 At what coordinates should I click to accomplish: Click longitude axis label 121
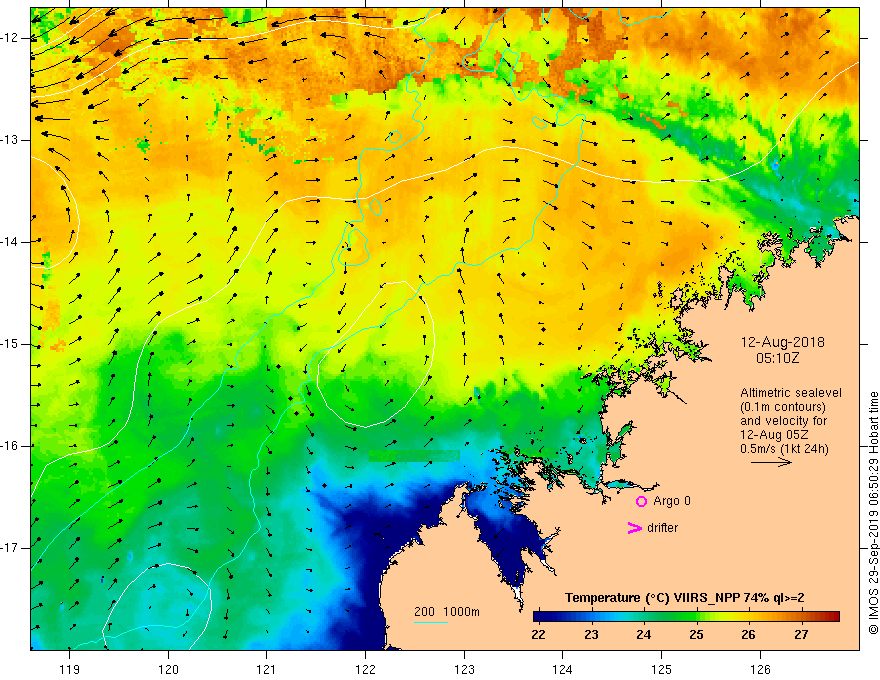[267, 669]
